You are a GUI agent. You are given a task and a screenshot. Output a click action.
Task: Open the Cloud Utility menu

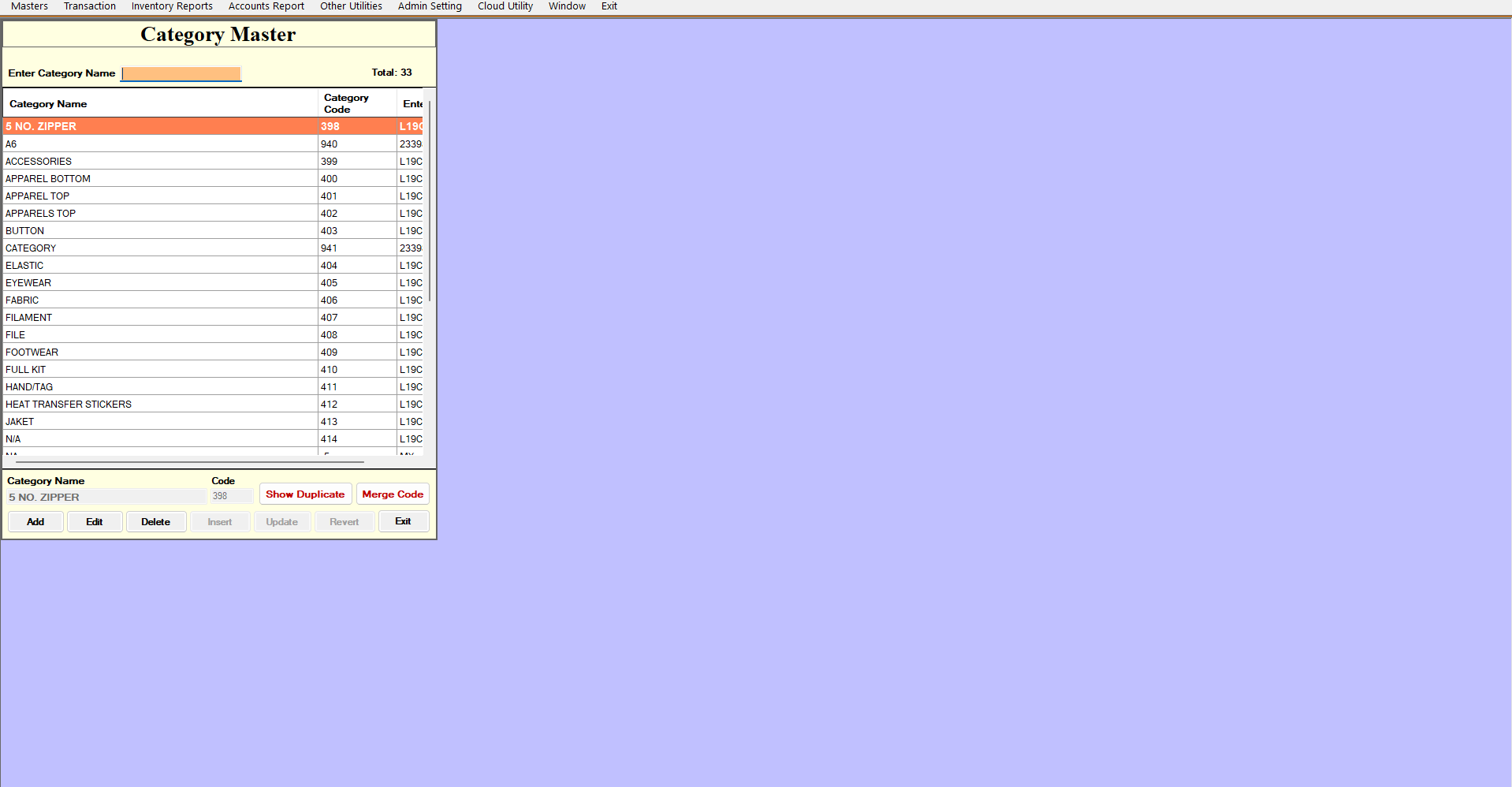[x=505, y=6]
